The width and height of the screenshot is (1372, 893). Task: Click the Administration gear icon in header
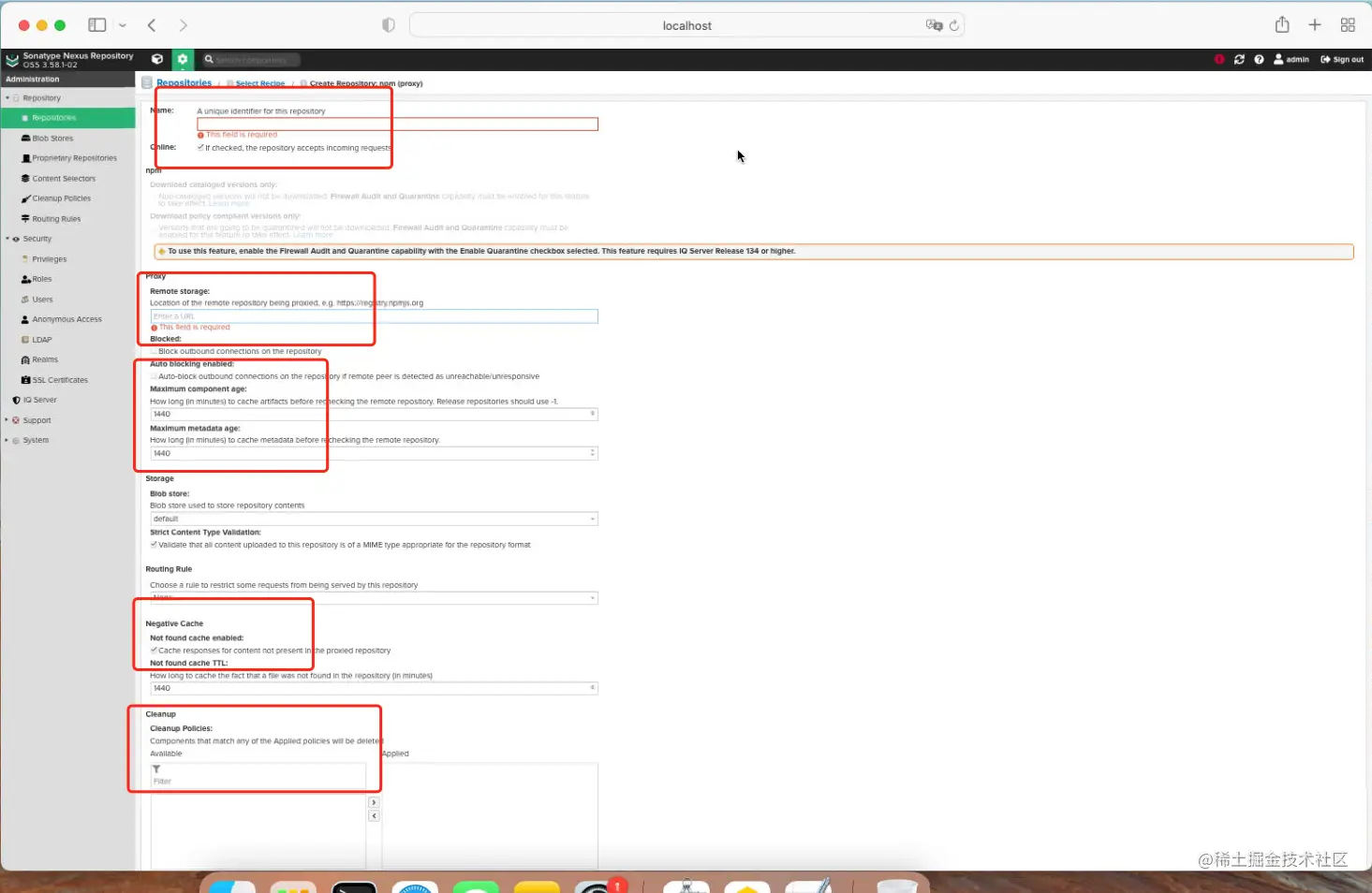tap(183, 59)
